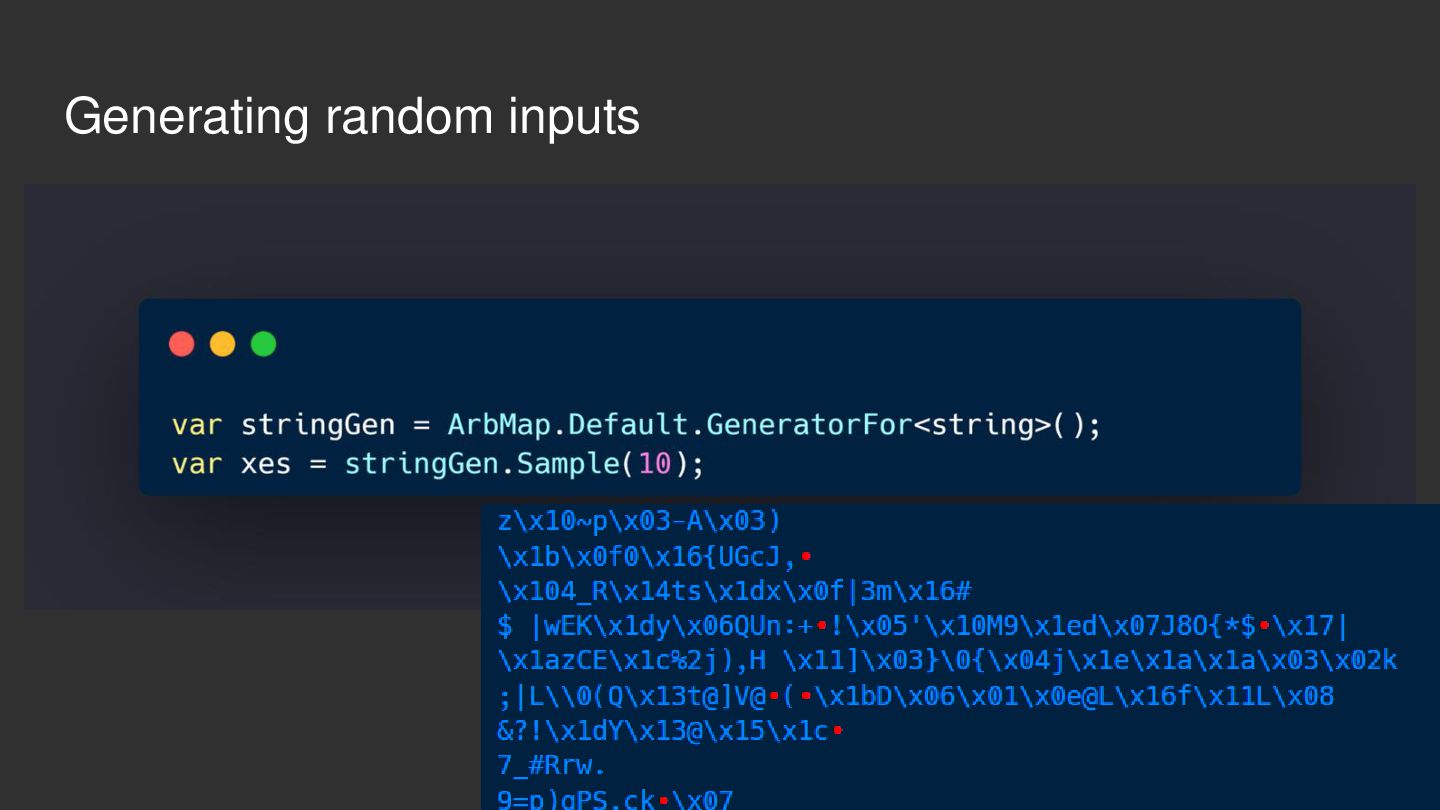1440x810 pixels.
Task: Click the green maximize dot in code window
Action: (x=263, y=344)
